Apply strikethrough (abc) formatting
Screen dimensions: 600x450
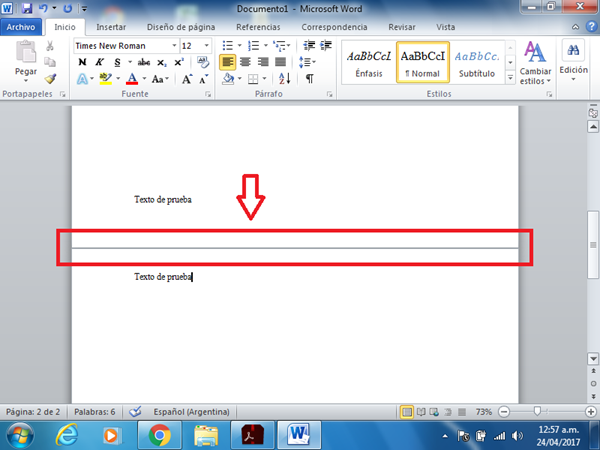pos(144,62)
